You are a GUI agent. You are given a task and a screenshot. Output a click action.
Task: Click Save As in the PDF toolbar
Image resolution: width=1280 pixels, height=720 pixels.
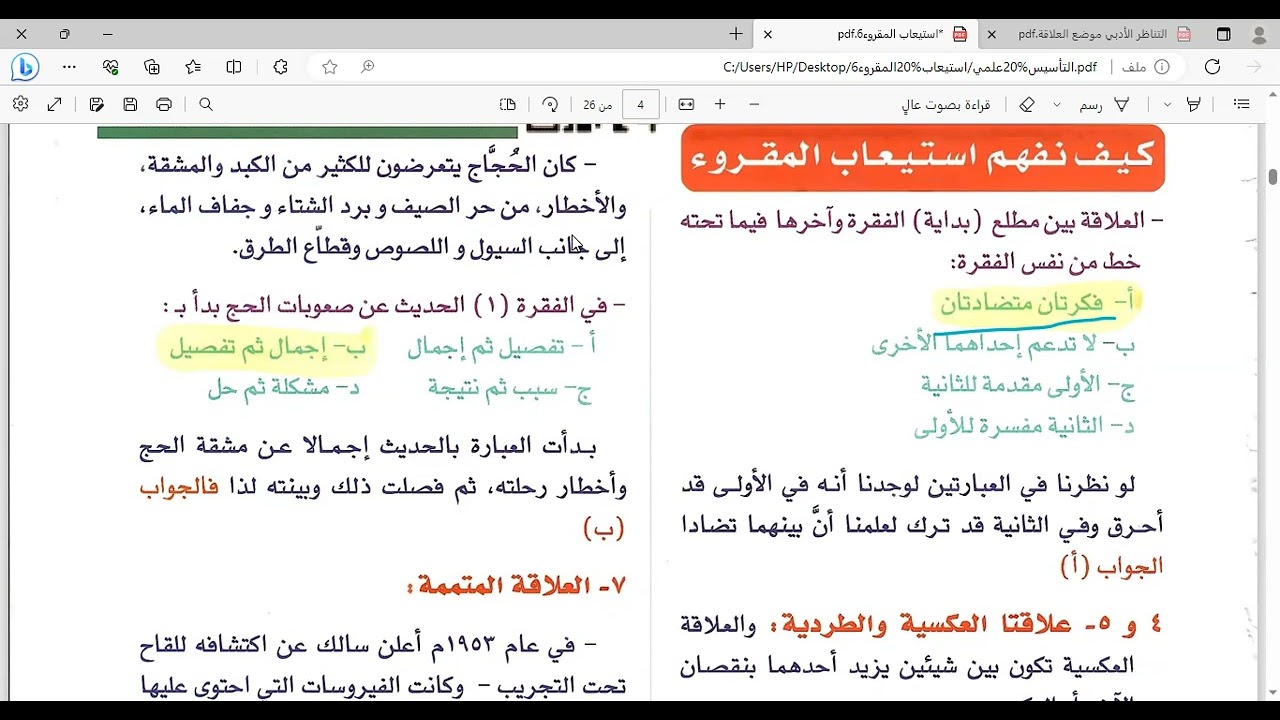point(97,104)
